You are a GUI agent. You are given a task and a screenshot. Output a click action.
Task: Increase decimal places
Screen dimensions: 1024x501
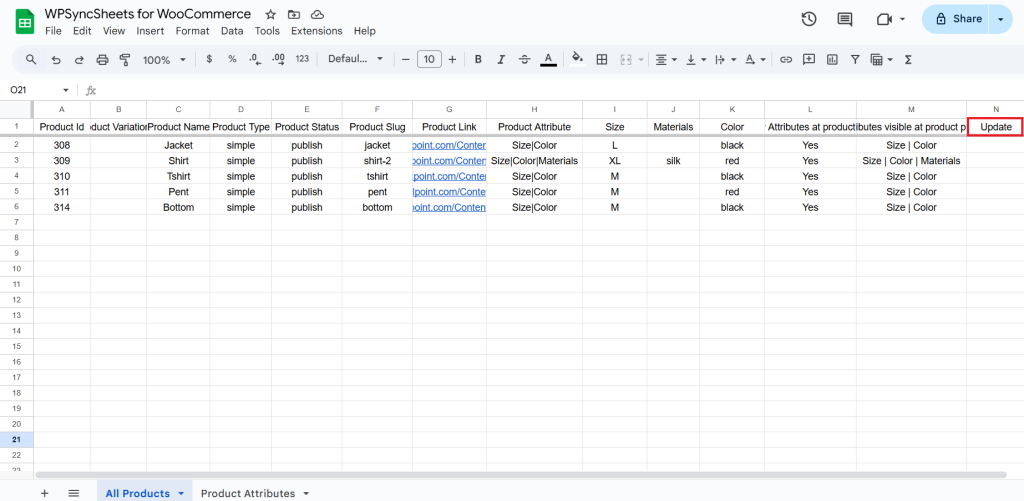pyautogui.click(x=278, y=59)
